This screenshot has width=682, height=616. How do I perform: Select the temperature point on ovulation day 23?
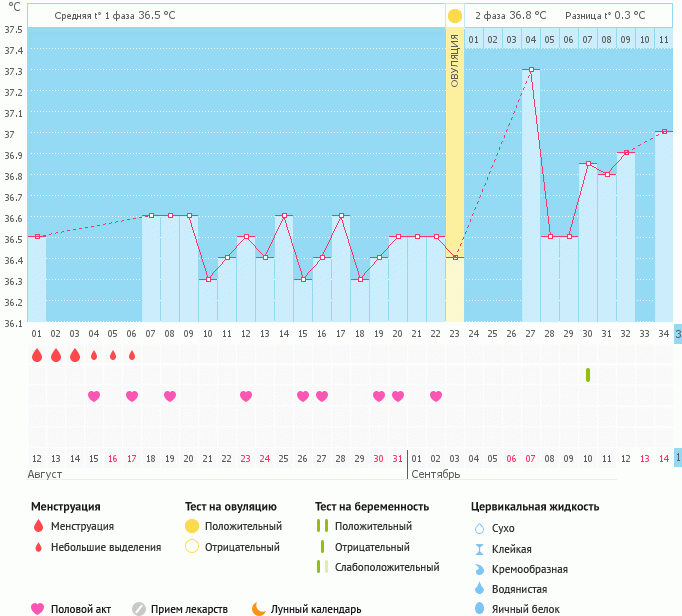(x=455, y=257)
